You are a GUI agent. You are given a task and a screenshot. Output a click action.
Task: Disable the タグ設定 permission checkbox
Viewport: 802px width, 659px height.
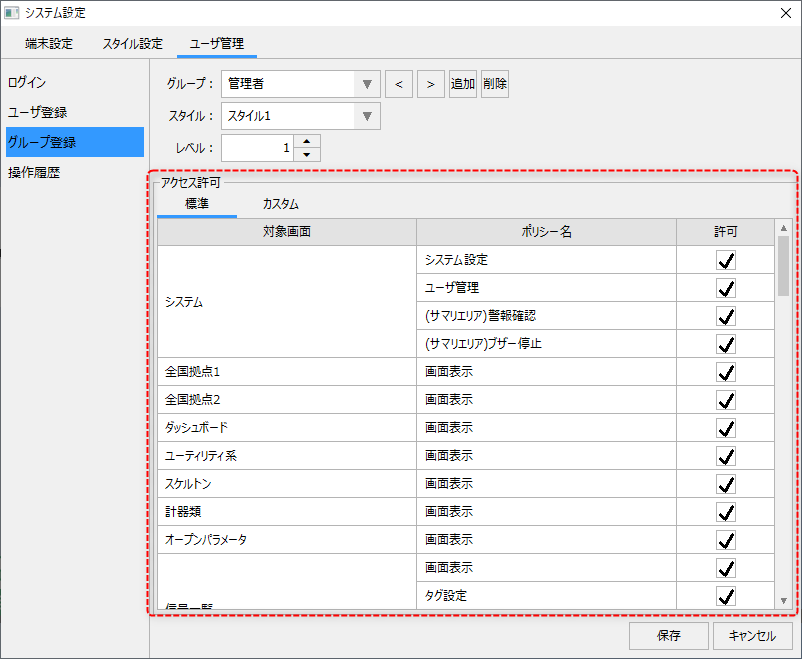pyautogui.click(x=726, y=596)
